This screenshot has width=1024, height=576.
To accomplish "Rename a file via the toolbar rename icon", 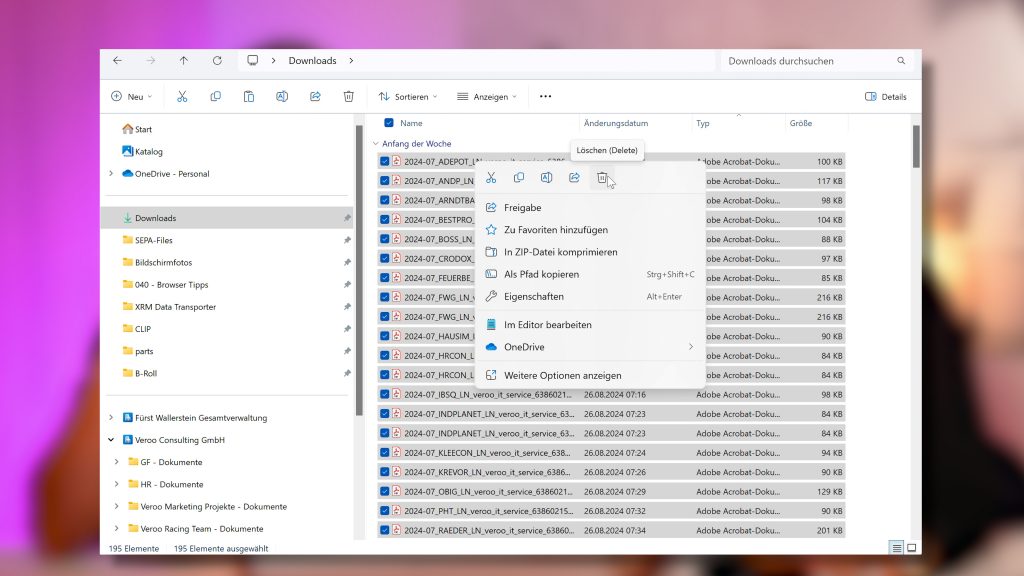I will [x=282, y=96].
